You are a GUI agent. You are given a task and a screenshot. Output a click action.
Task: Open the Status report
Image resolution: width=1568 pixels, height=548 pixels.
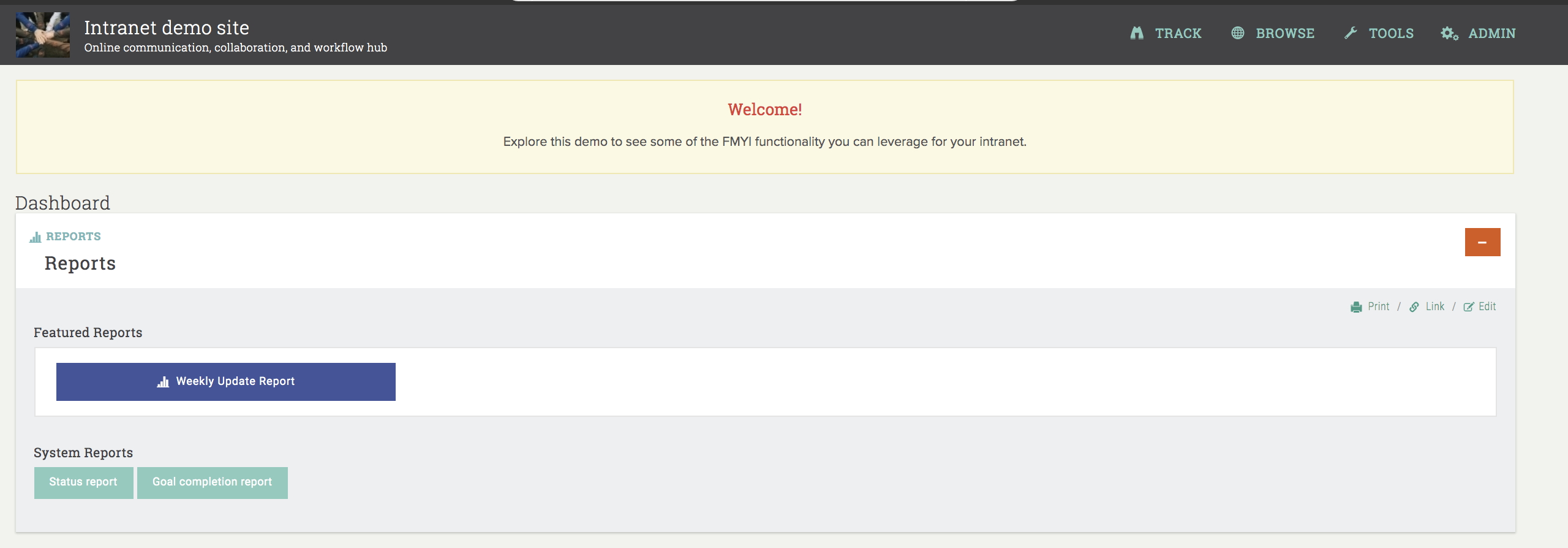point(83,482)
